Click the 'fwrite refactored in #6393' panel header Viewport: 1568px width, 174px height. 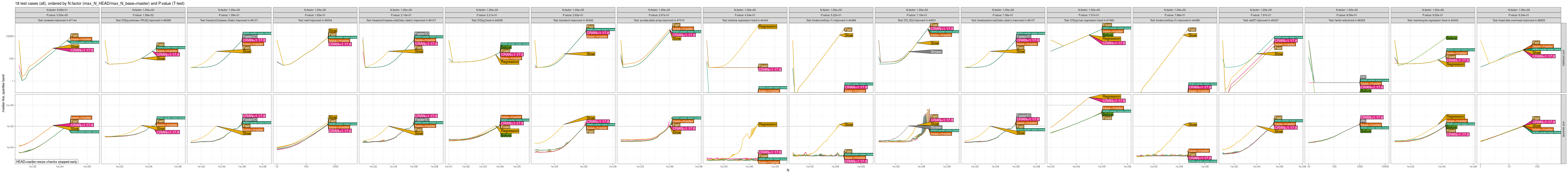[1347, 20]
